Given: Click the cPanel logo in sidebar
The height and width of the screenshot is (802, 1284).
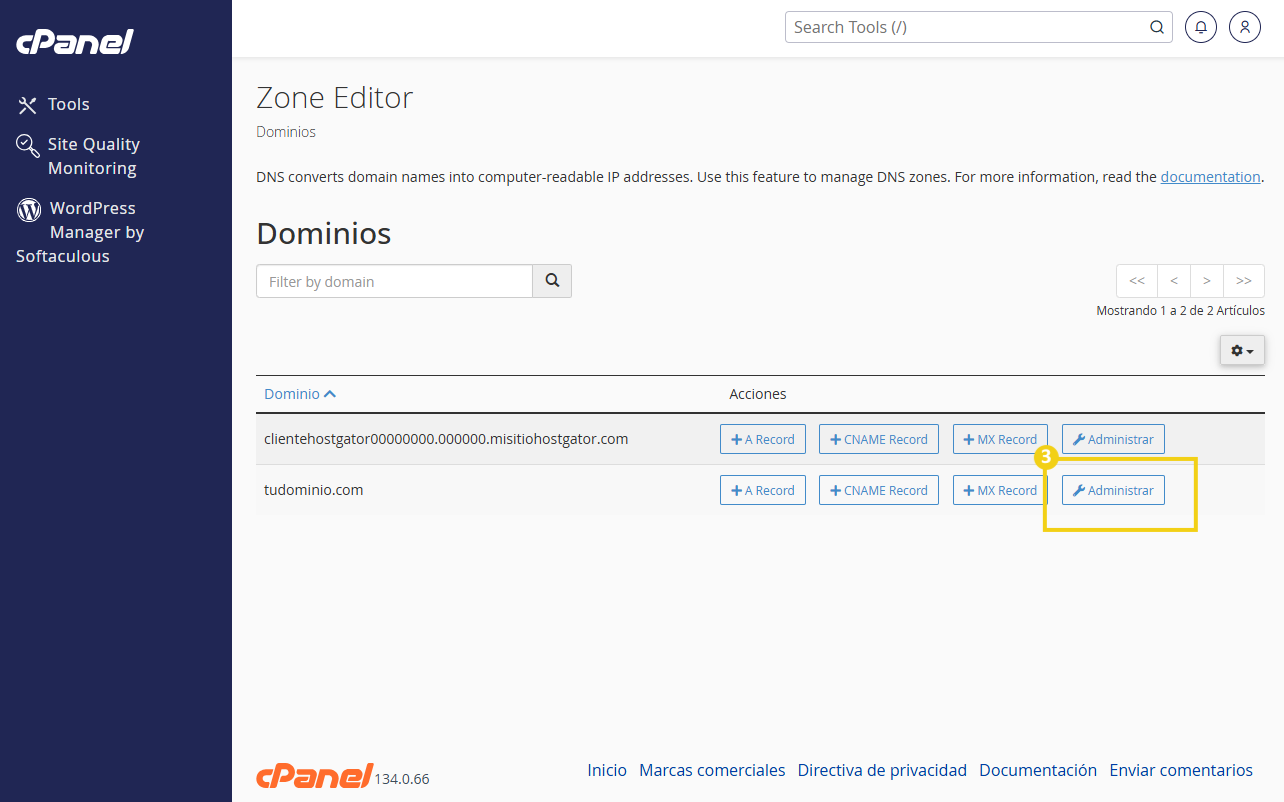Looking at the screenshot, I should (75, 42).
